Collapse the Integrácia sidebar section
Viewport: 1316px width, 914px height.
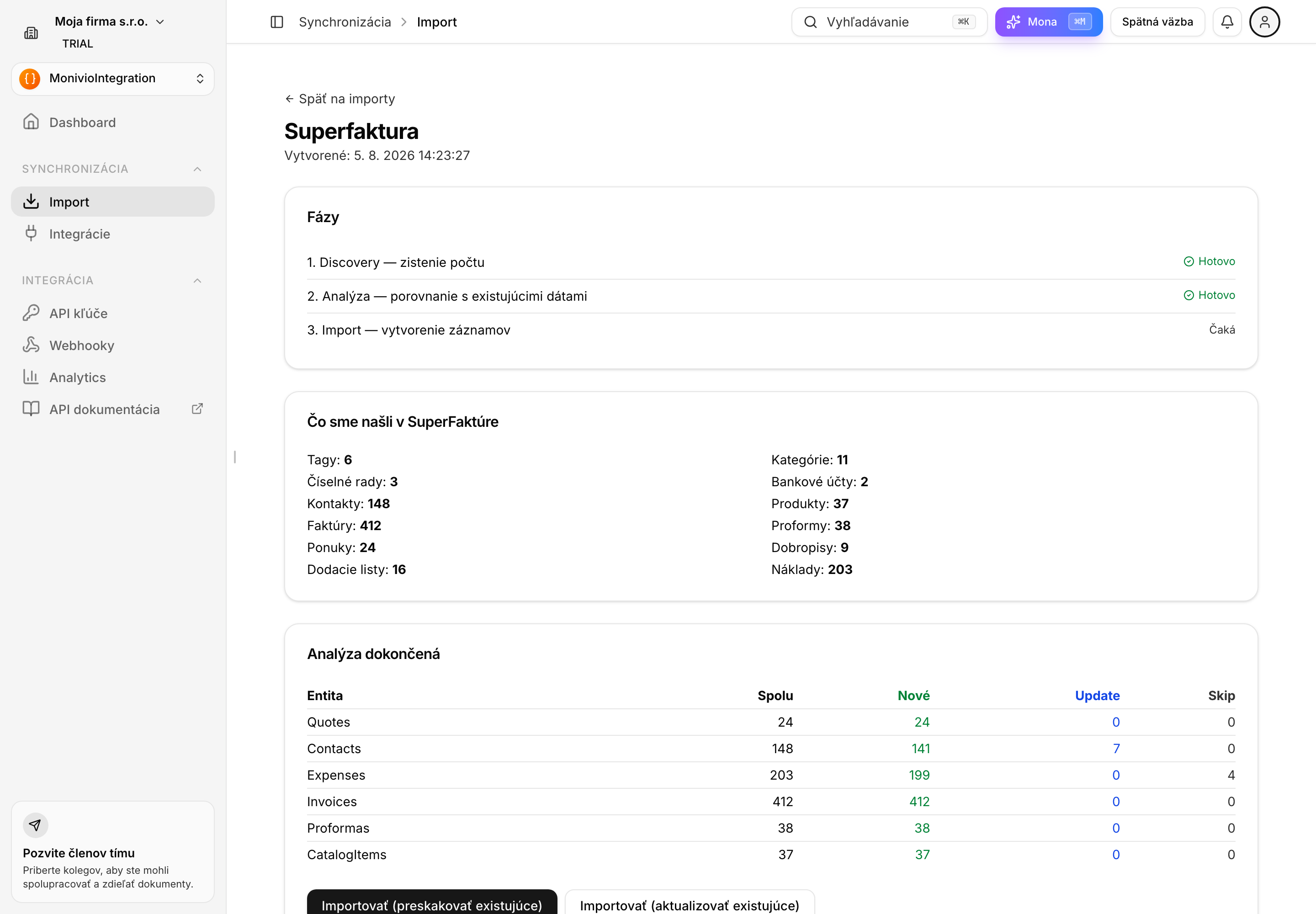pos(197,281)
